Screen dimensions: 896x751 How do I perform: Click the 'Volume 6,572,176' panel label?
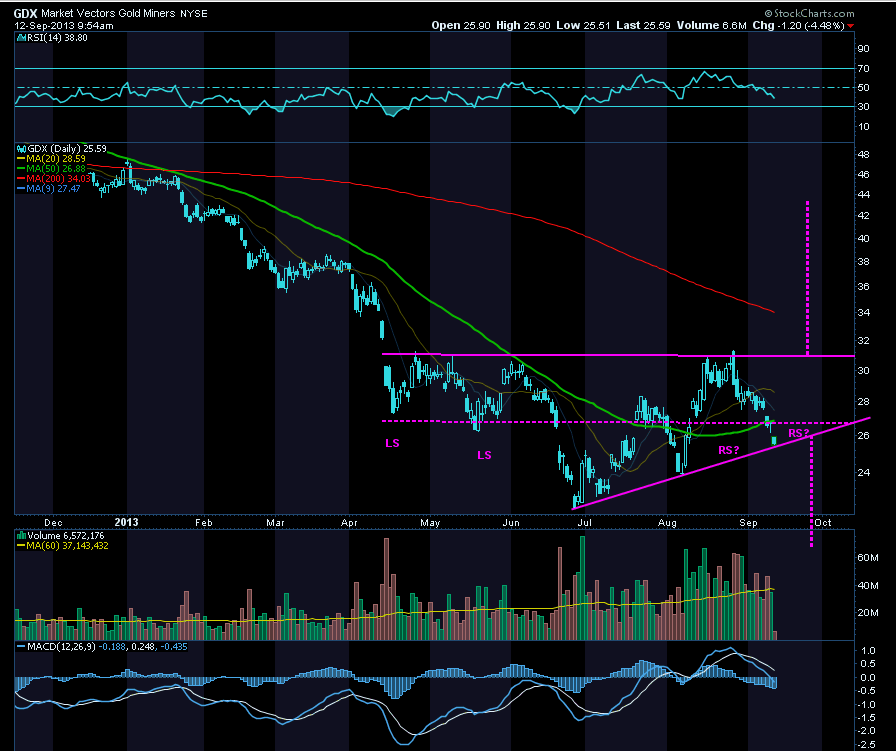66,536
